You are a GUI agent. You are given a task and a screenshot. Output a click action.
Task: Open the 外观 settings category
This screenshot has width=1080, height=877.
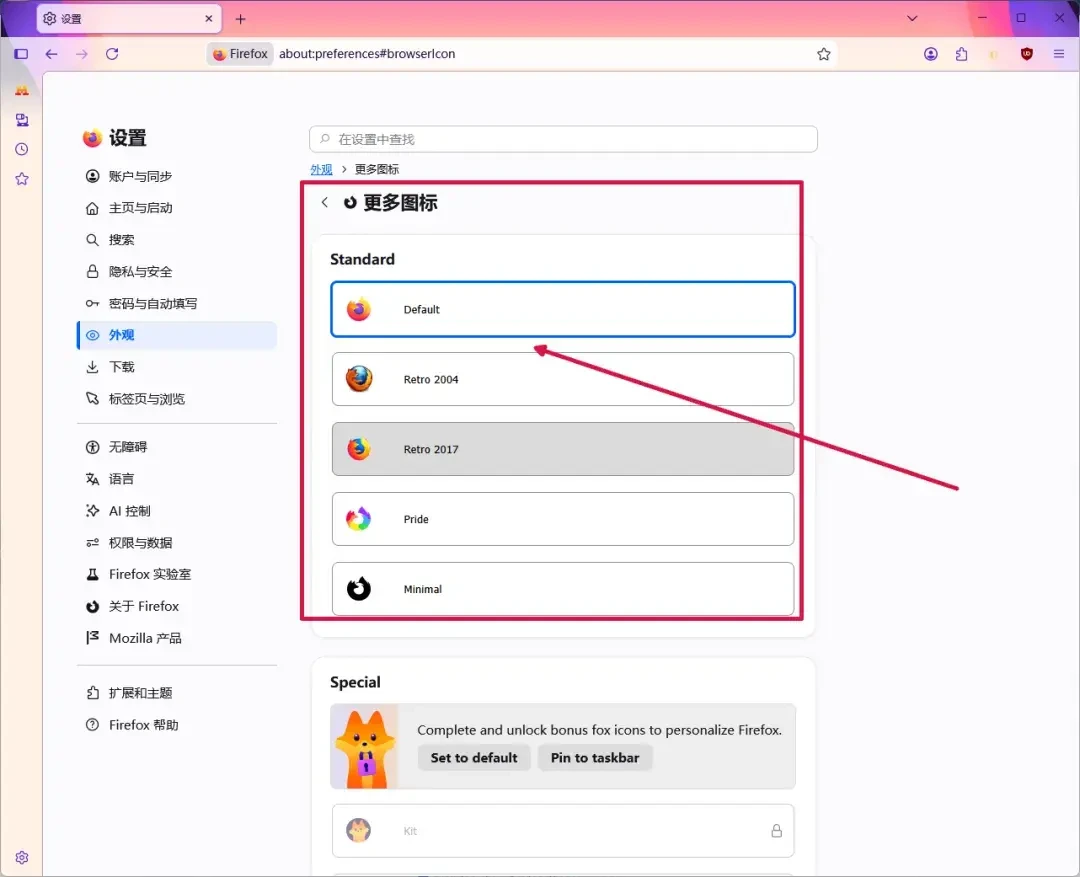pyautogui.click(x=177, y=336)
